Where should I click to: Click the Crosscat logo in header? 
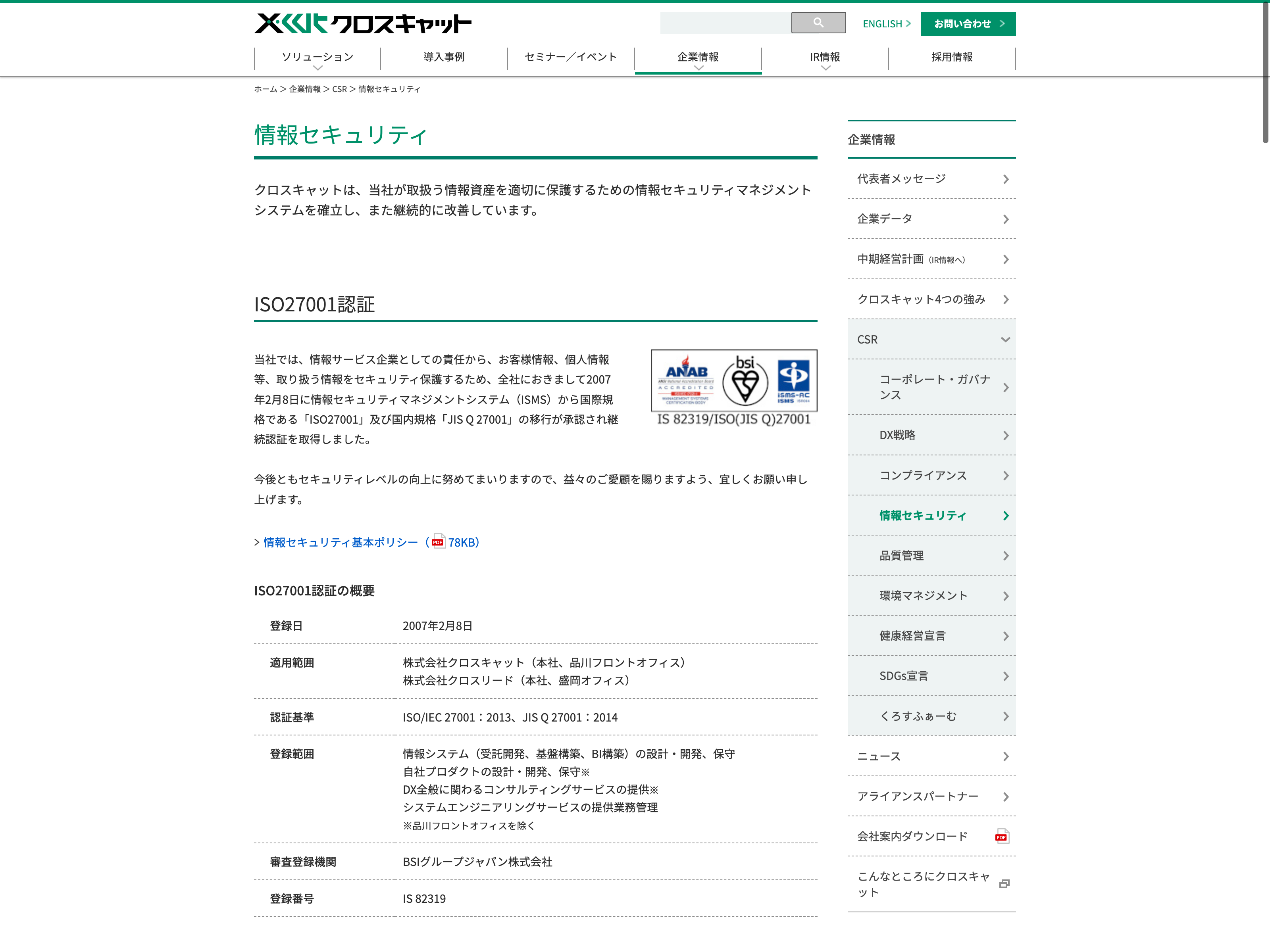coord(362,23)
